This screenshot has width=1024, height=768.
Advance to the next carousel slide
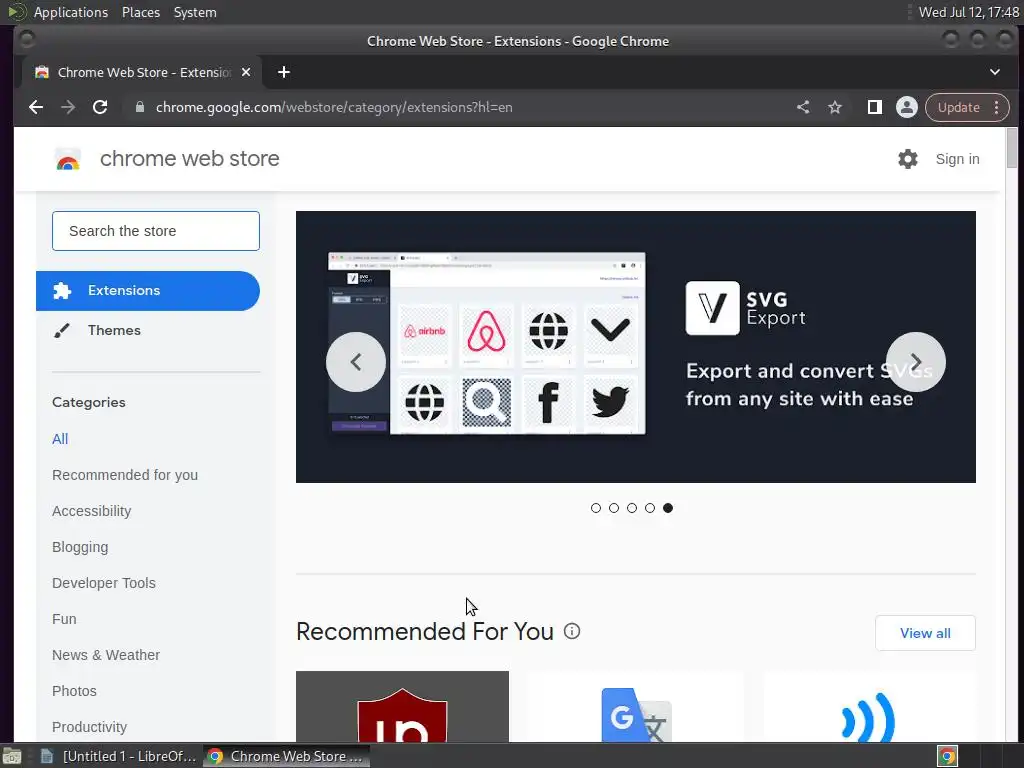[x=916, y=362]
